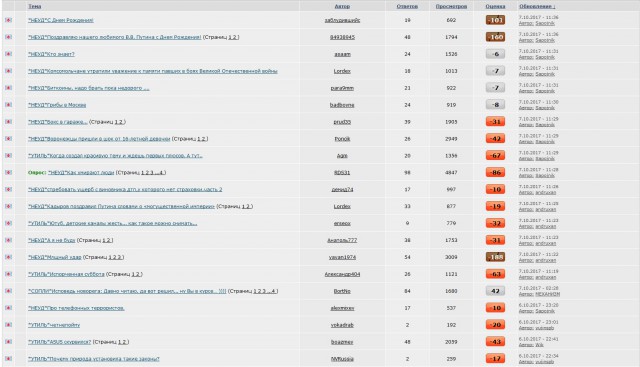Open author profile 'para9mm'

point(342,88)
